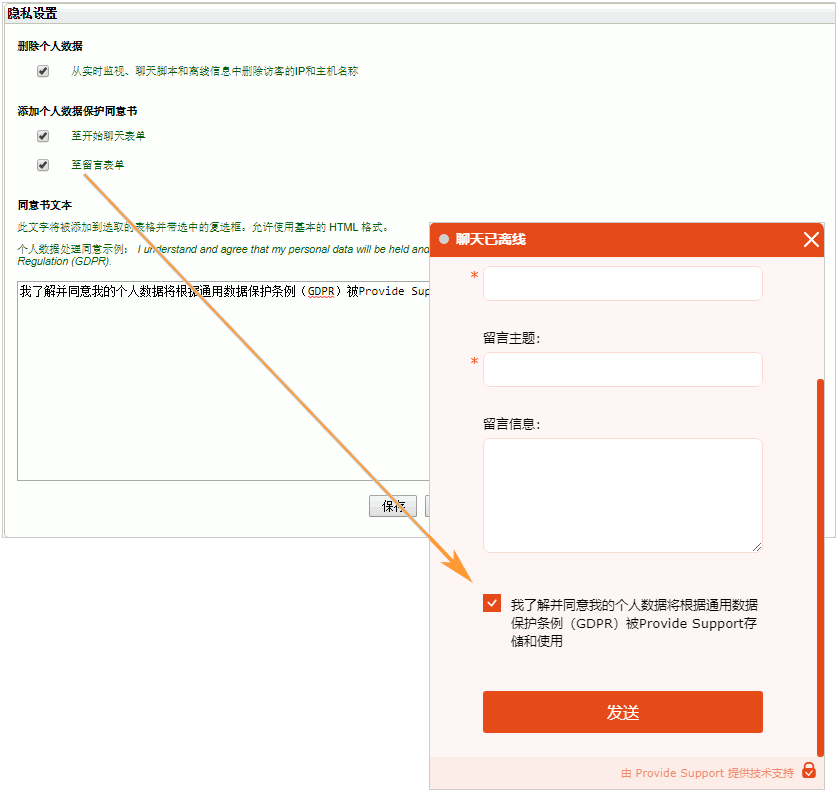Click the 隐私设置 heading
Viewport: 838px width, 800px height.
point(32,13)
